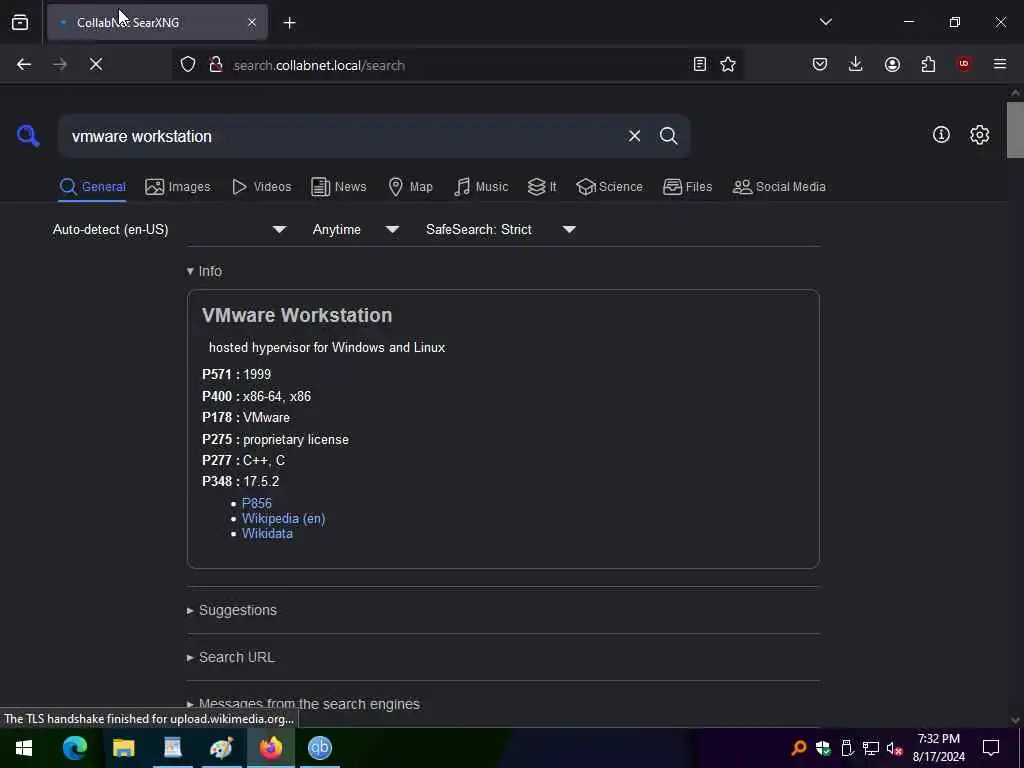Screen dimensions: 1024x768
Task: Open qBittorrent from taskbar
Action: coord(319,748)
